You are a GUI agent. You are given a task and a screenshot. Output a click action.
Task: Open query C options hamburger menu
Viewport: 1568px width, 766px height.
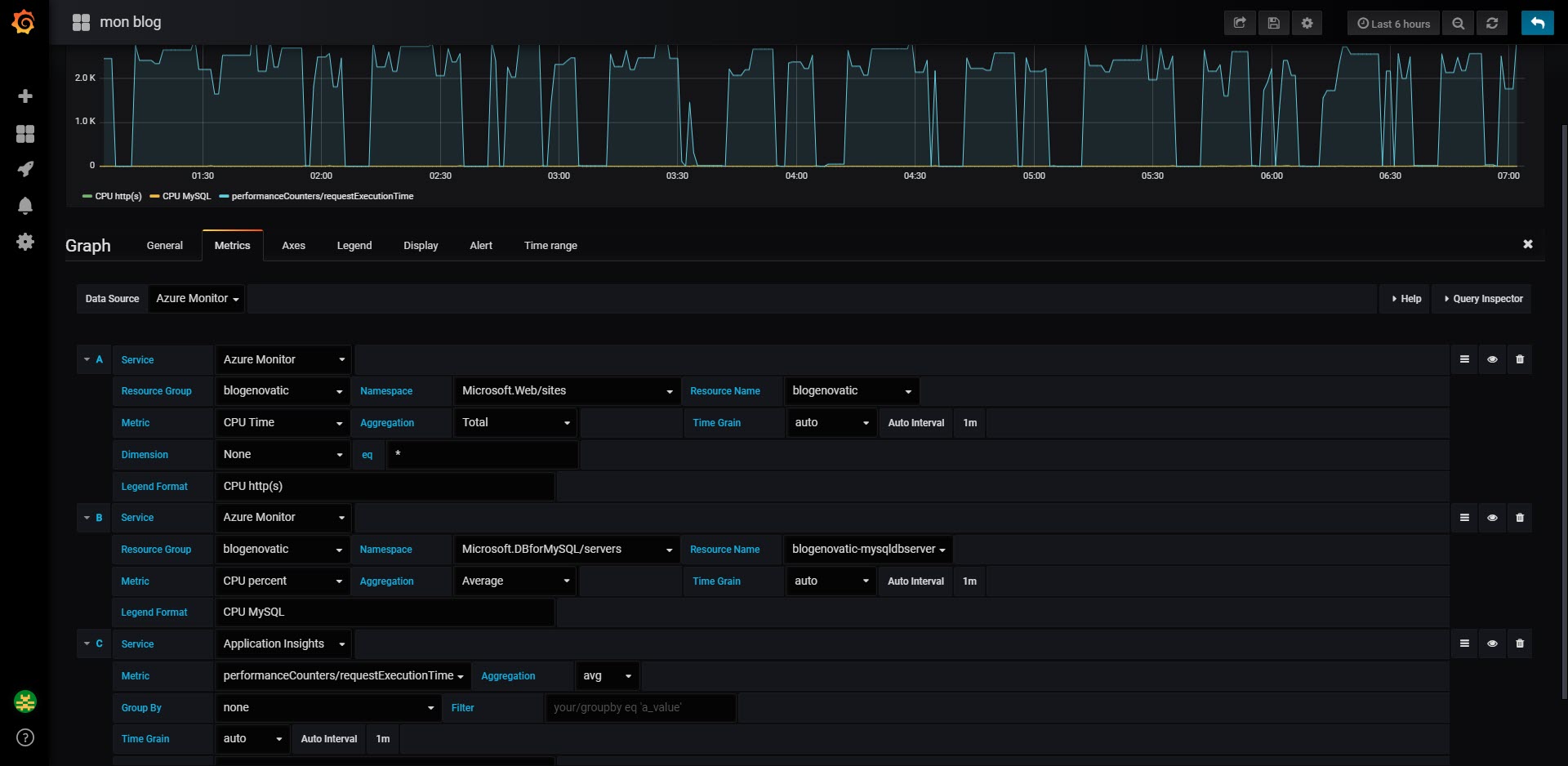1464,644
